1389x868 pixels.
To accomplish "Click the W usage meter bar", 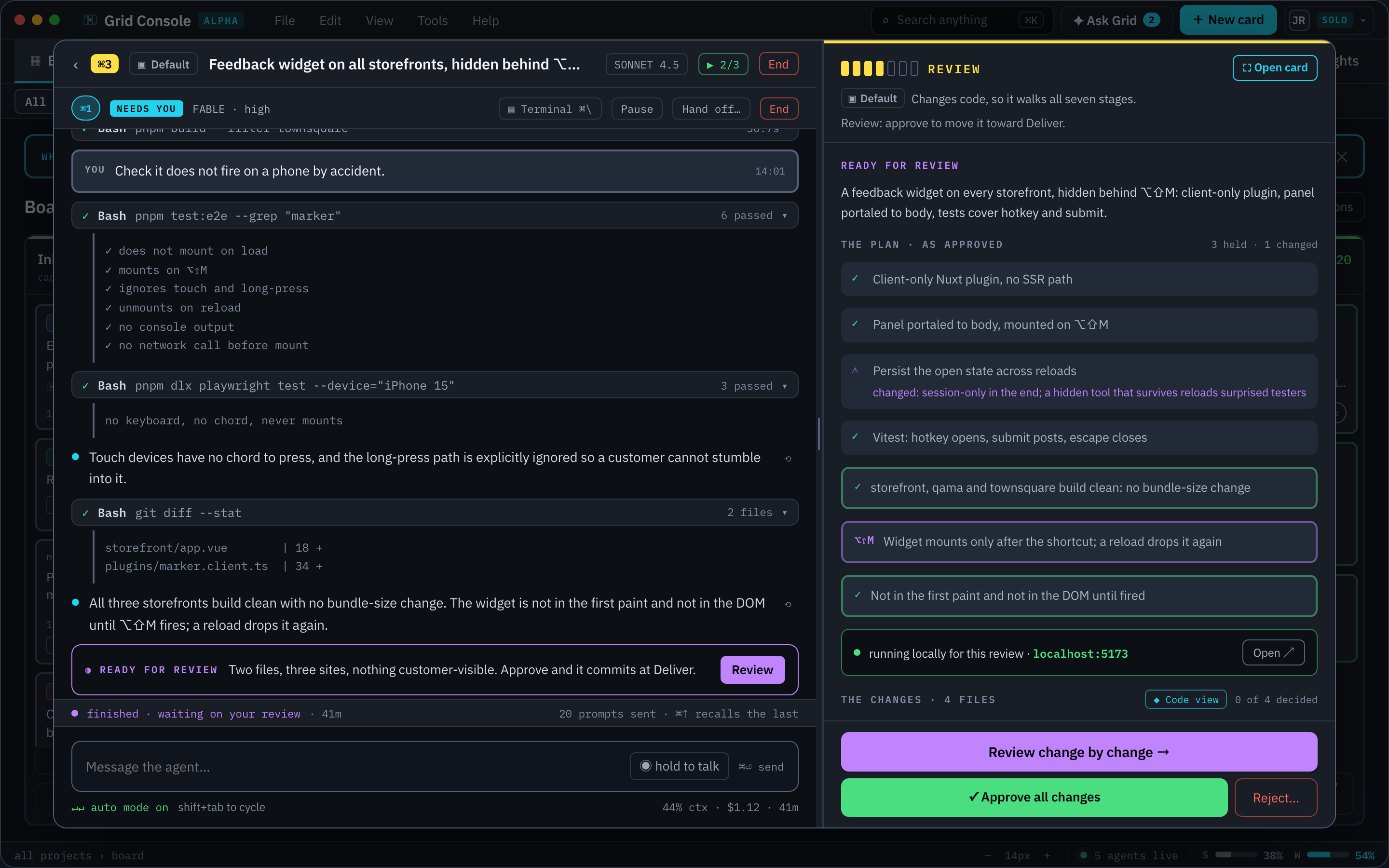I will (x=1328, y=855).
